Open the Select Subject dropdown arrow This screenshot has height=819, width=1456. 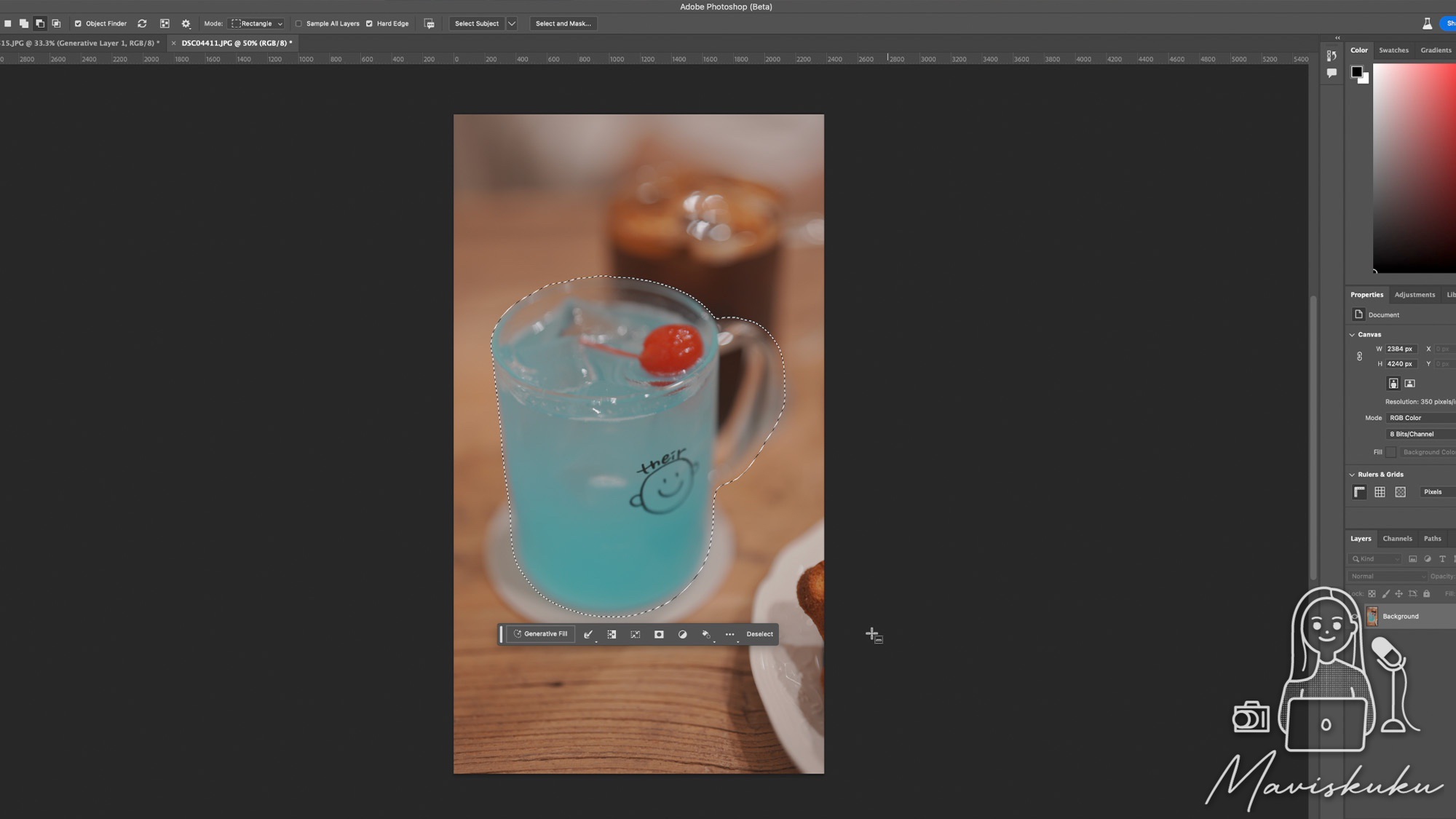coord(512,23)
